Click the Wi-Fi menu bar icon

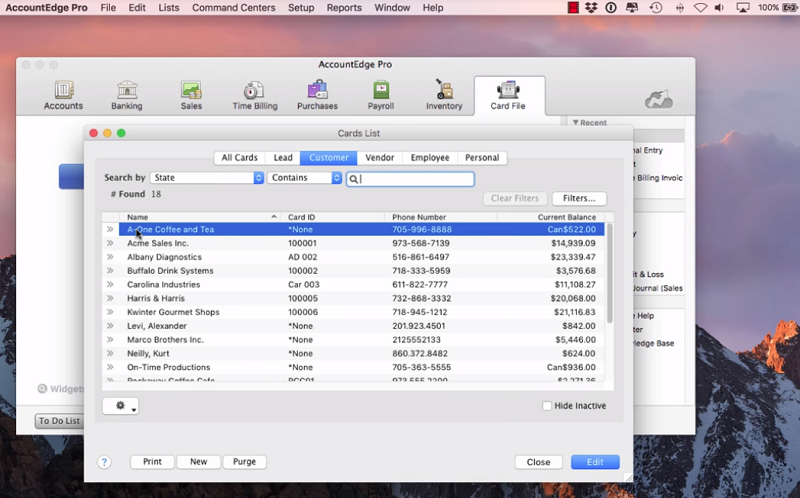(701, 8)
